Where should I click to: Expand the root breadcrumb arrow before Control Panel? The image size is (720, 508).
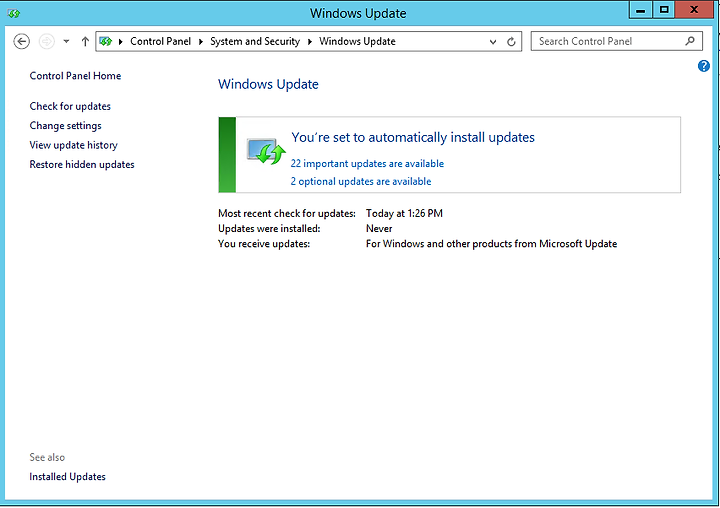pos(121,42)
